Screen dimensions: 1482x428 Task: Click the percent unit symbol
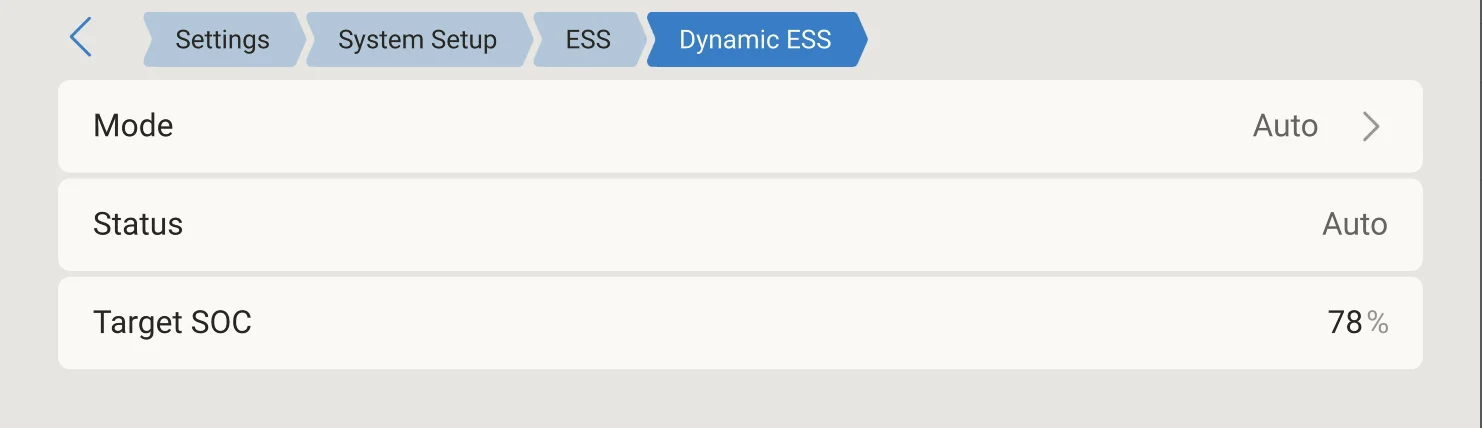tap(1378, 323)
